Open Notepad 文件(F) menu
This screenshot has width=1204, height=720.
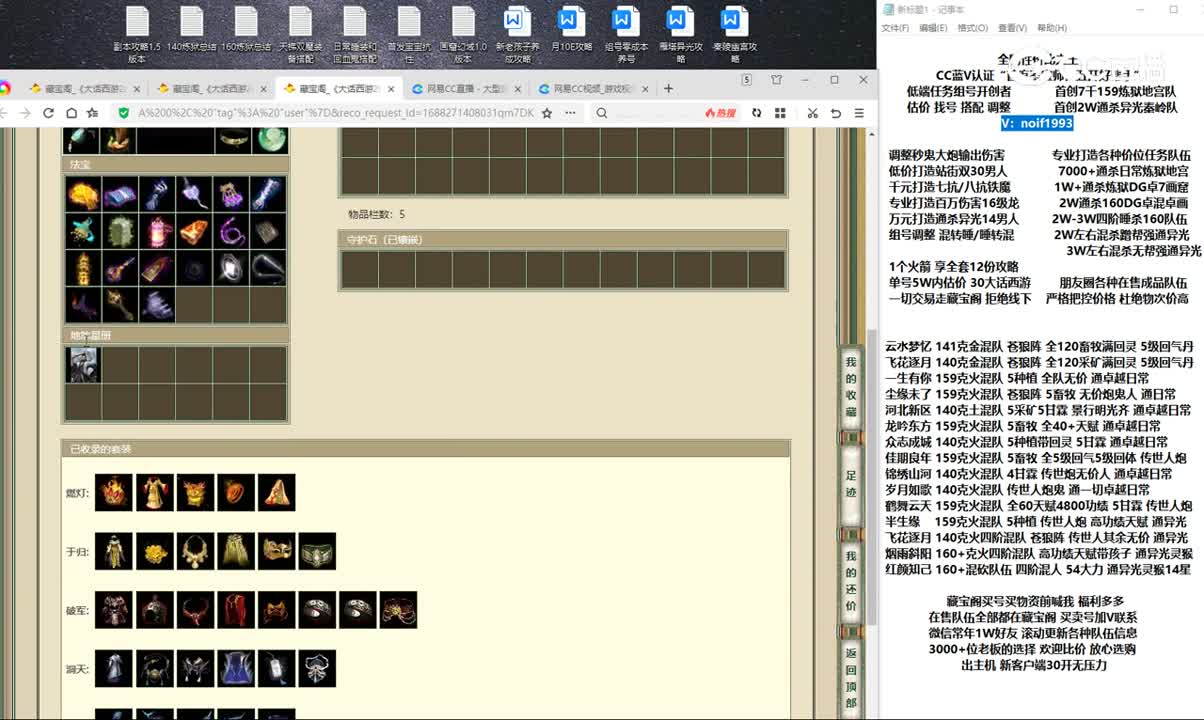(x=895, y=28)
